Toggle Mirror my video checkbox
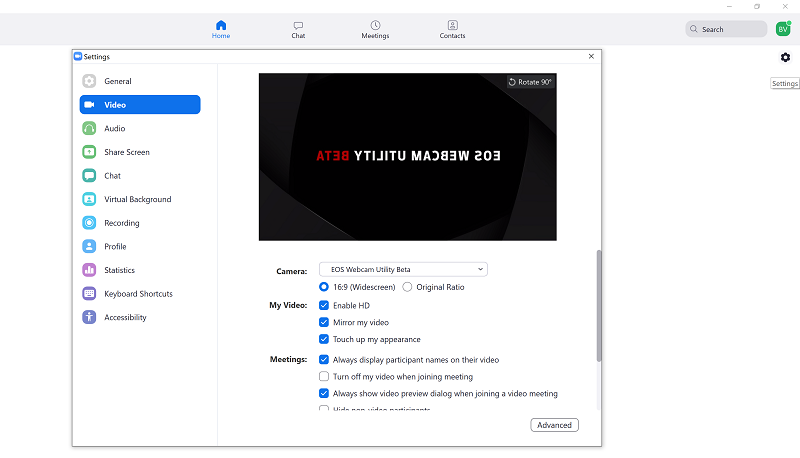 pyautogui.click(x=323, y=322)
